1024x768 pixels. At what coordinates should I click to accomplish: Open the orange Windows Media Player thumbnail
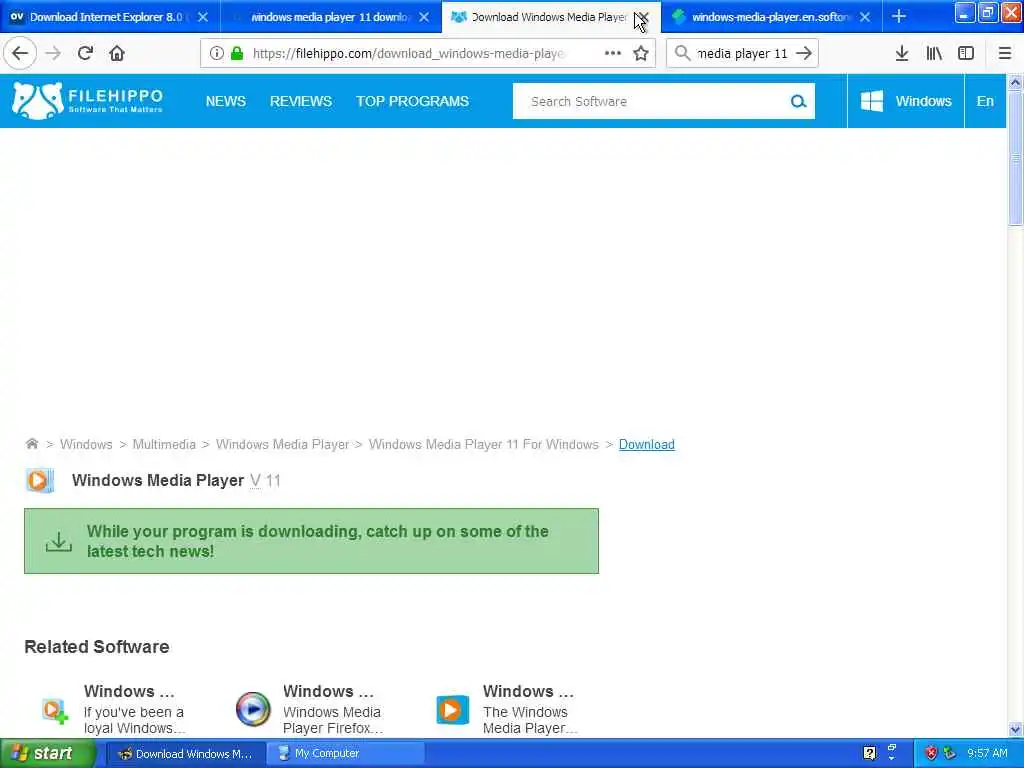coord(452,710)
